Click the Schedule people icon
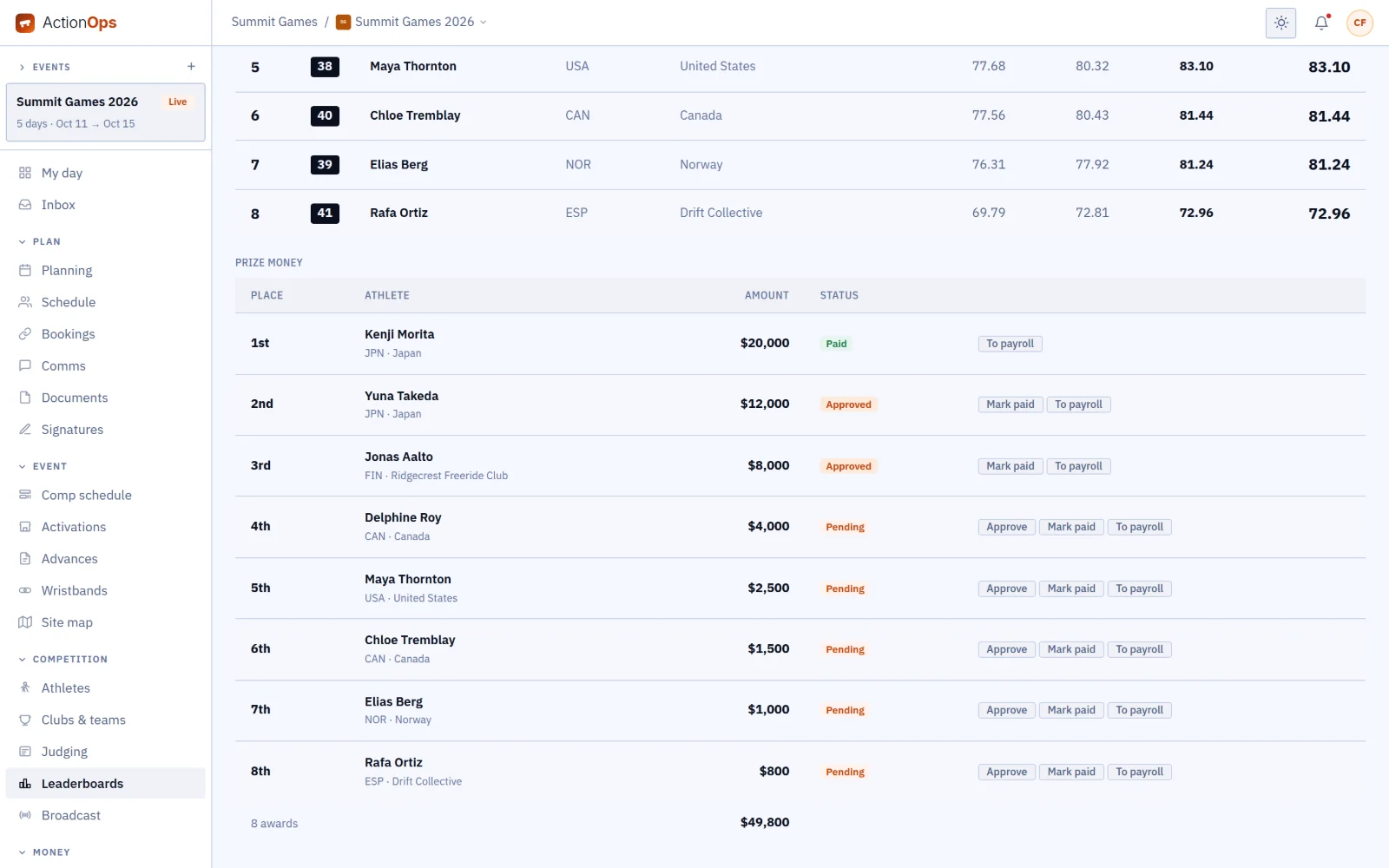This screenshot has height=868, width=1389. pos(25,302)
